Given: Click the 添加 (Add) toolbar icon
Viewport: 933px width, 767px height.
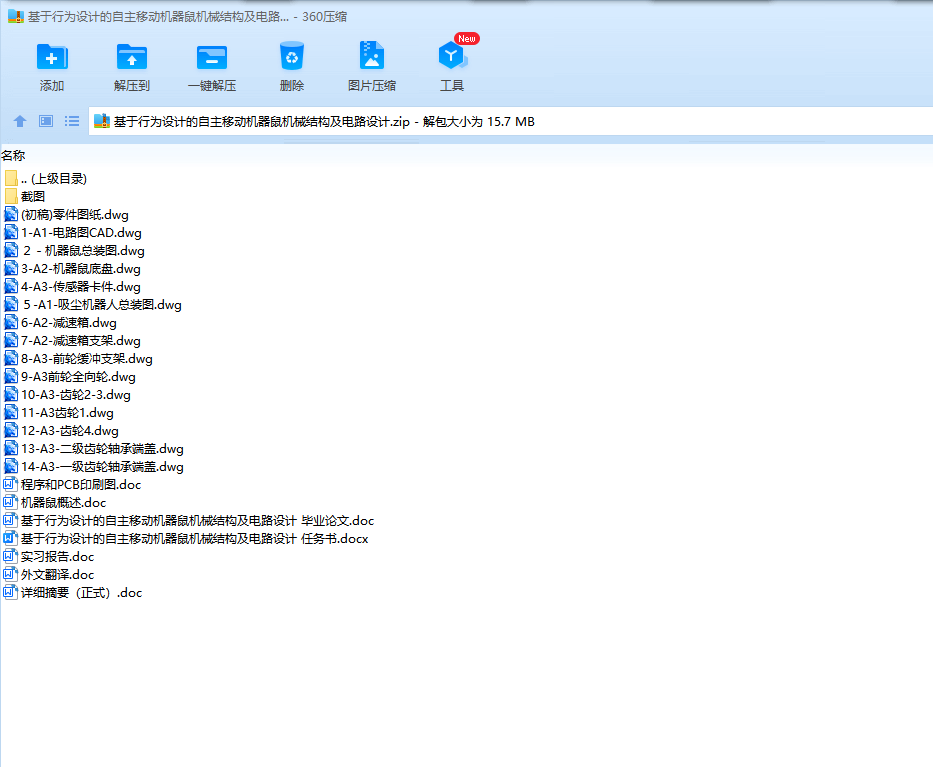Looking at the screenshot, I should click(52, 58).
